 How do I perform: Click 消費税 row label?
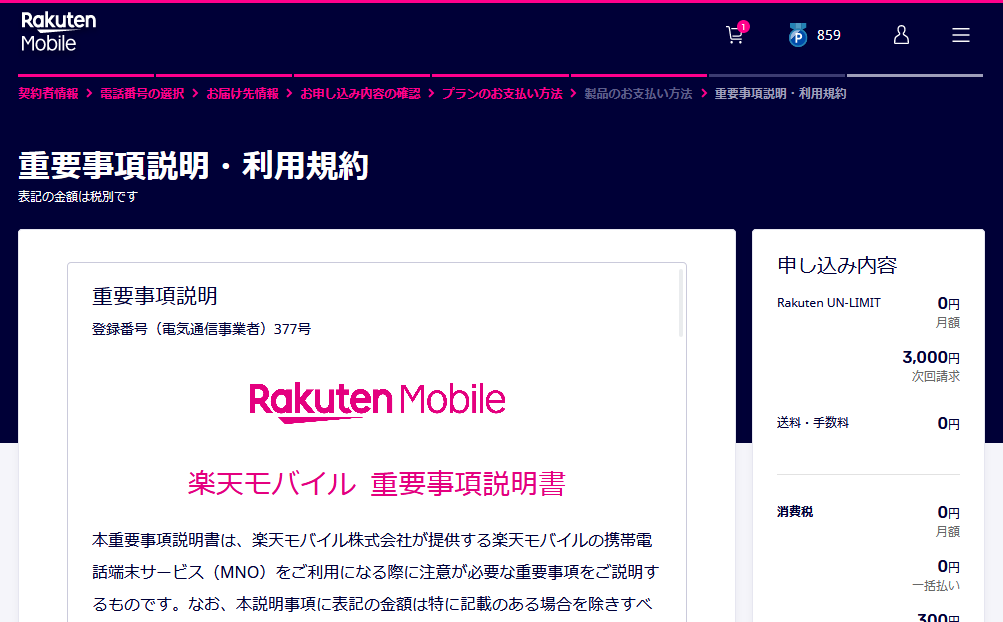[794, 511]
